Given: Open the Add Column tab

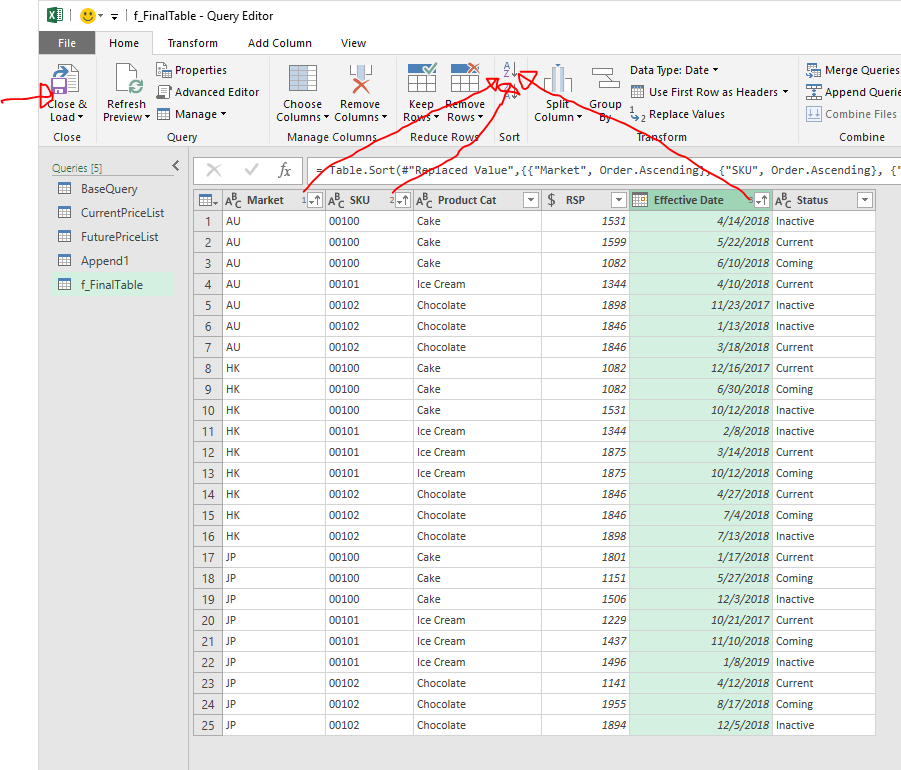Looking at the screenshot, I should point(279,43).
